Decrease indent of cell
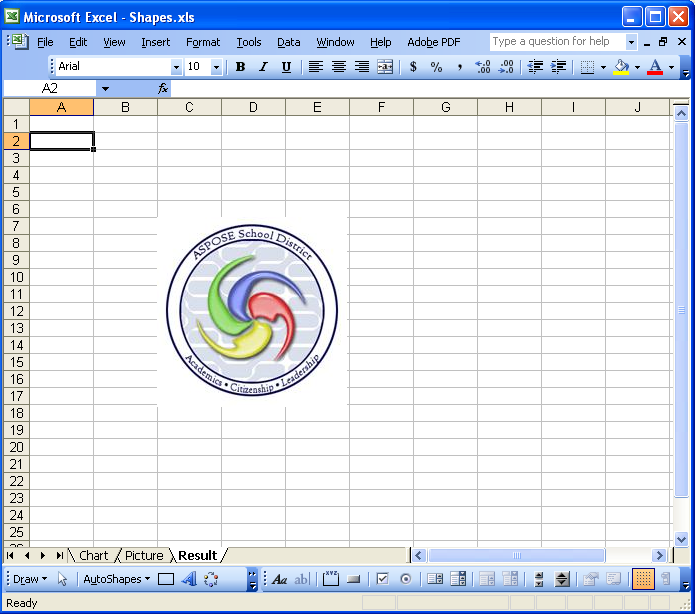695x614 pixels. (535, 67)
